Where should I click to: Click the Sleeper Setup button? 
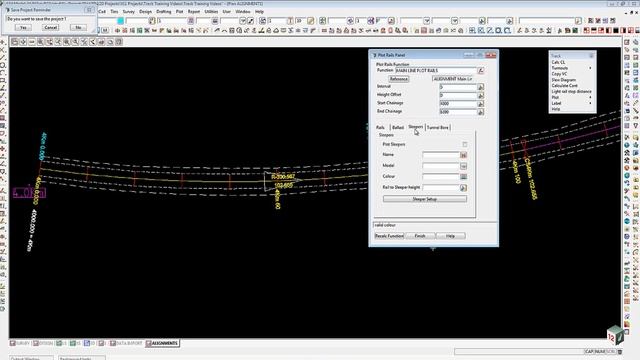[x=425, y=199]
